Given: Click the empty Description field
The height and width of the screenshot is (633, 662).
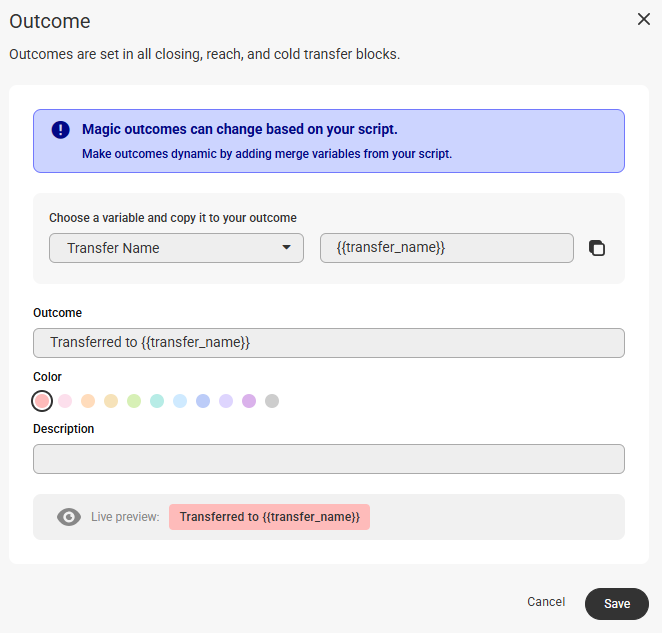Looking at the screenshot, I should click(x=329, y=459).
